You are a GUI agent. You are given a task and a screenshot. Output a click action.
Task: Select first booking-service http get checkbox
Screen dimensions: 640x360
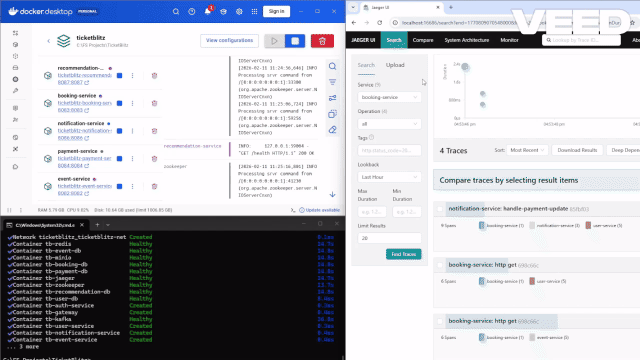click(440, 265)
